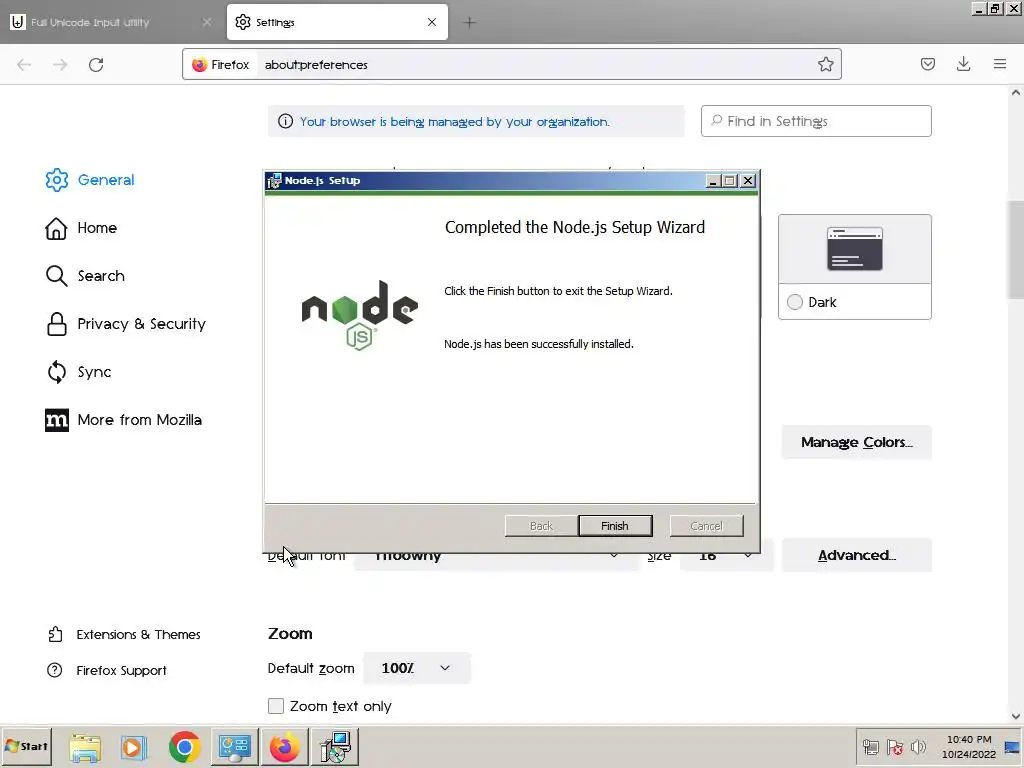Viewport: 1024px width, 768px height.
Task: Click scrollbar up arrow in Settings page
Action: [1016, 92]
